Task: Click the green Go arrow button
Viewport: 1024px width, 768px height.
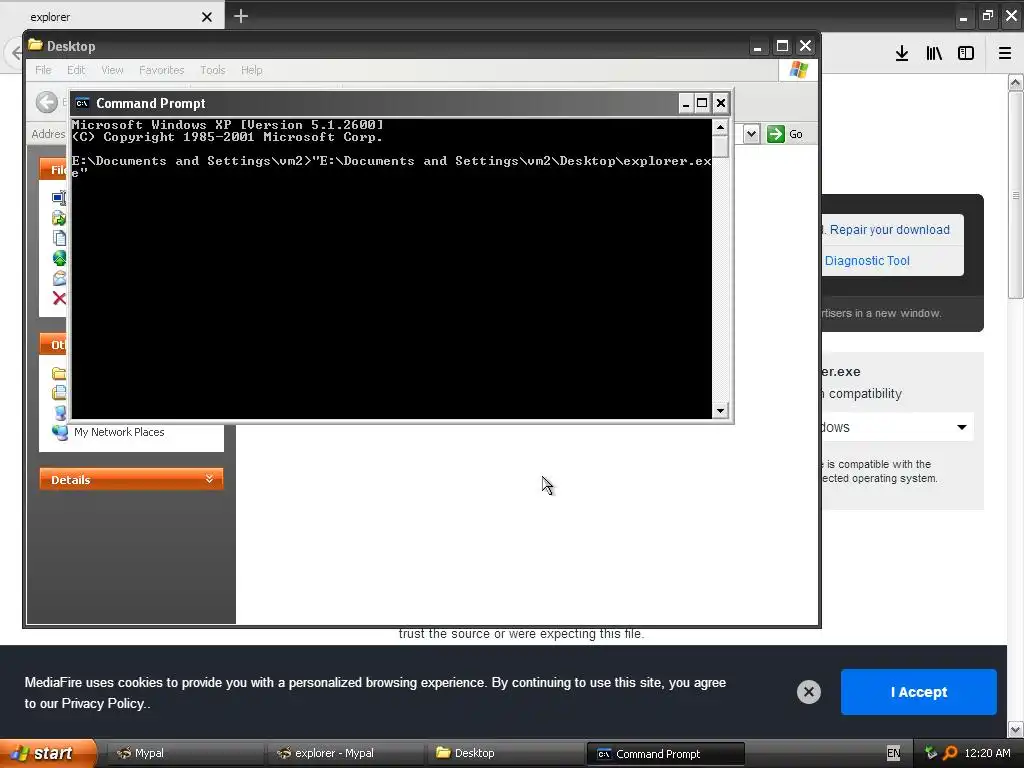Action: click(x=775, y=134)
